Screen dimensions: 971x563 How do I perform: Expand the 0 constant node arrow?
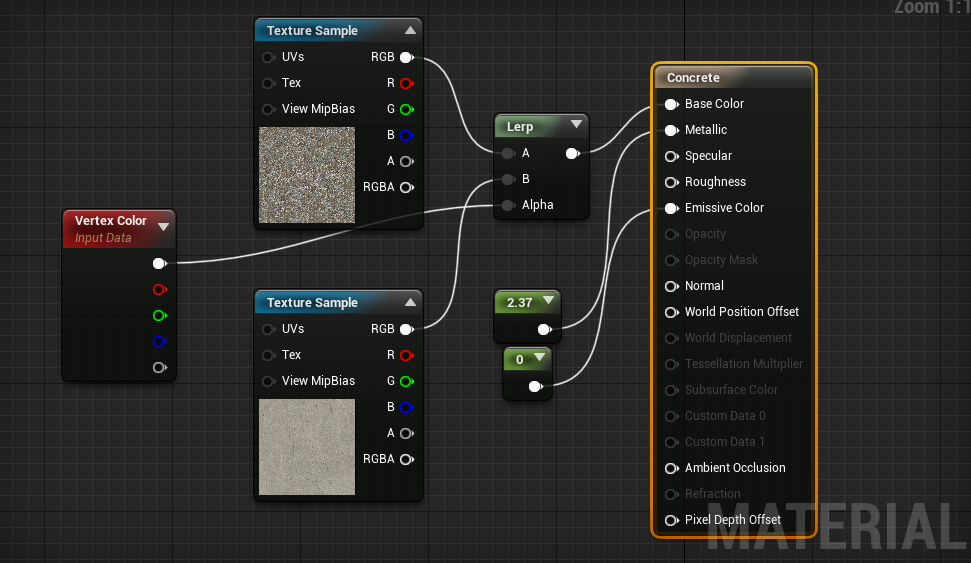point(539,357)
